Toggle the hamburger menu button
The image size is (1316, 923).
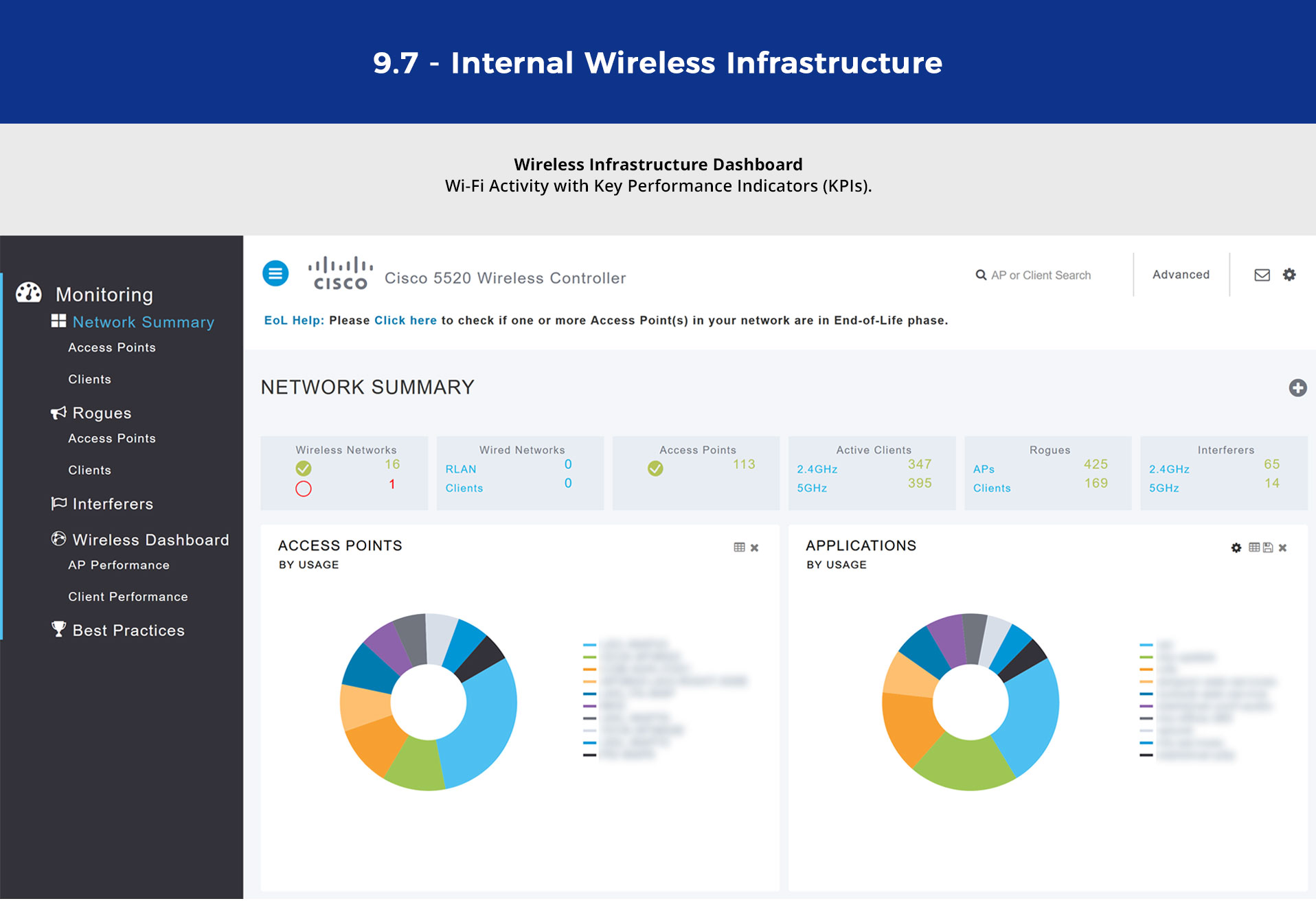coord(275,273)
